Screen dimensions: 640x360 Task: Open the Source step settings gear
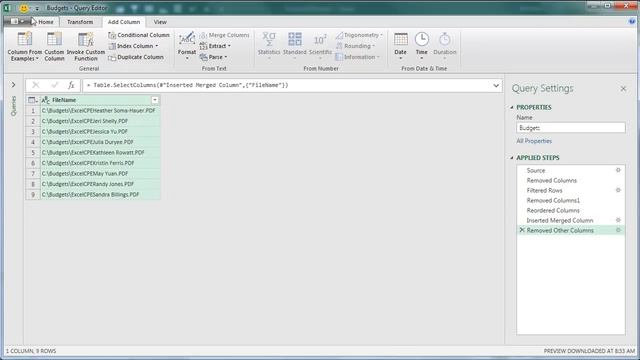618,170
